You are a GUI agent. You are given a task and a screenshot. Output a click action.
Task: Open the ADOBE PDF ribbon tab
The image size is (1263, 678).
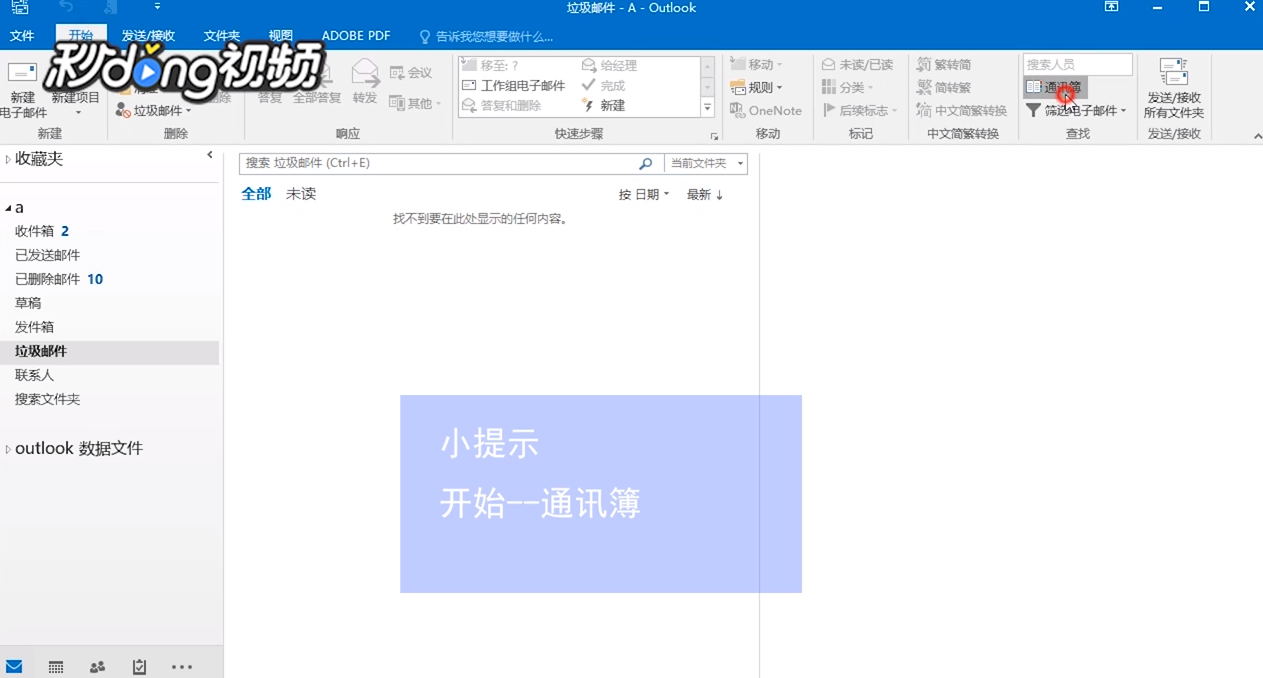(356, 35)
